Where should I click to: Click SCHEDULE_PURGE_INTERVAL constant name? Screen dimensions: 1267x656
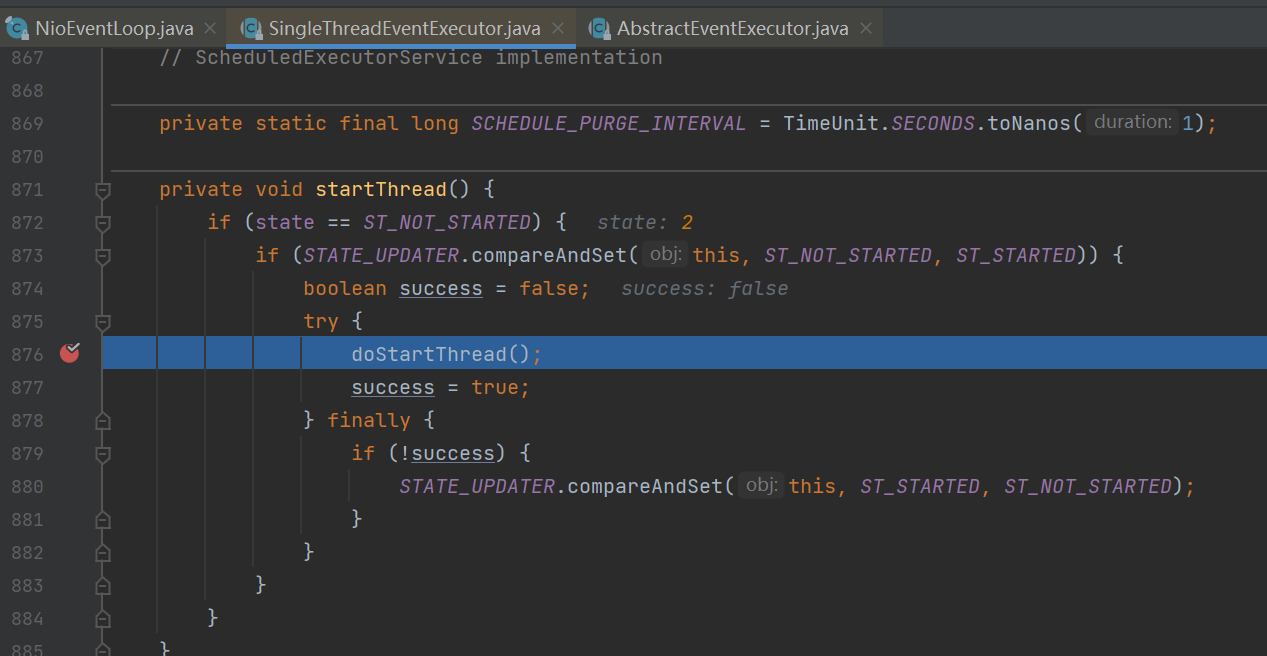[x=608, y=124]
